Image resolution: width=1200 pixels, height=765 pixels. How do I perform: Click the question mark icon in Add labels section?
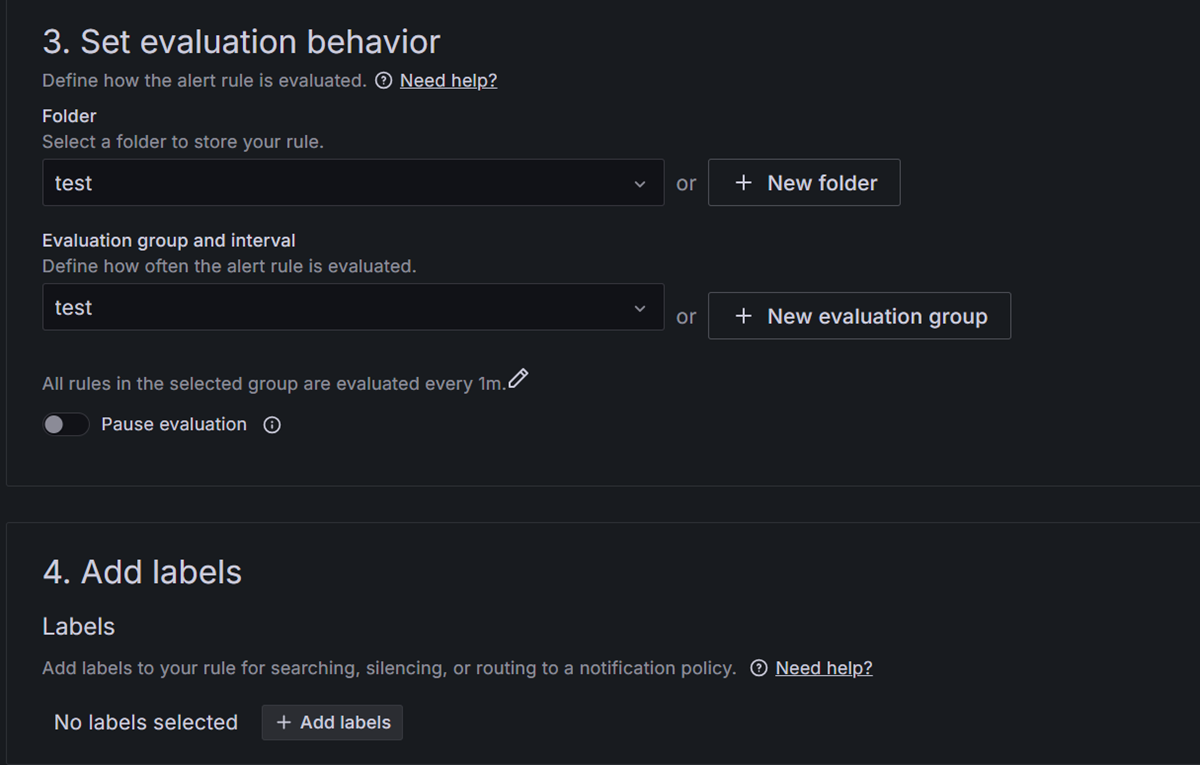pos(759,668)
